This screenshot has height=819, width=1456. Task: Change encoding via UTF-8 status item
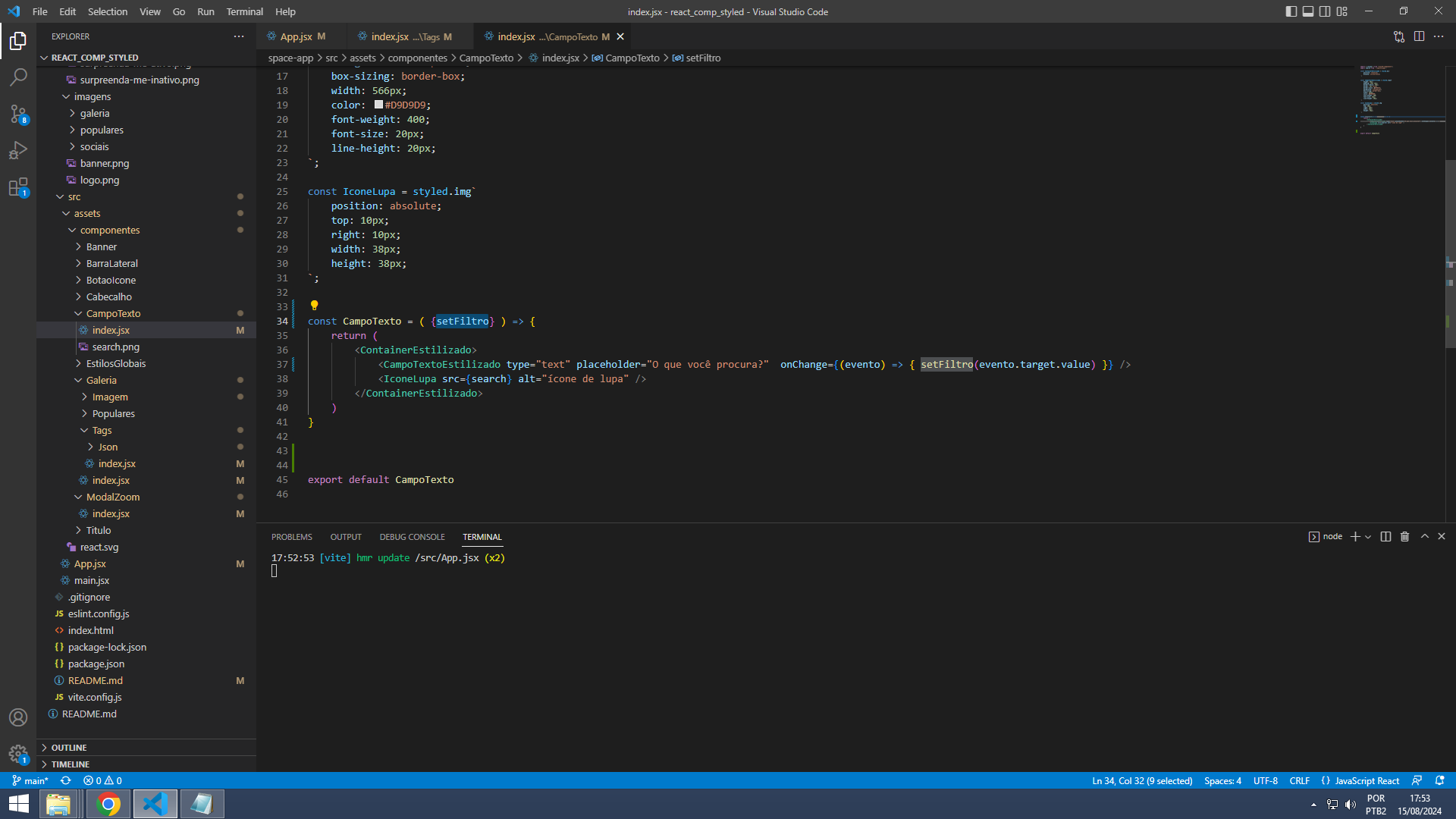coord(1265,781)
